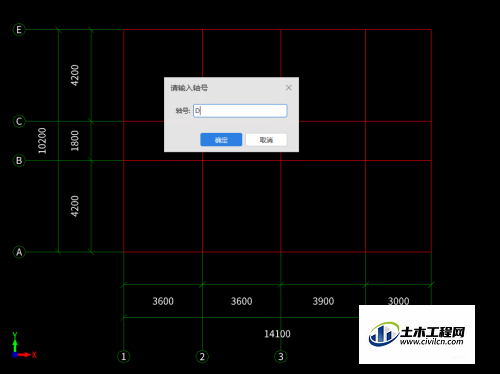The image size is (500, 374).
Task: Select axis bubble 3
Action: (x=281, y=357)
